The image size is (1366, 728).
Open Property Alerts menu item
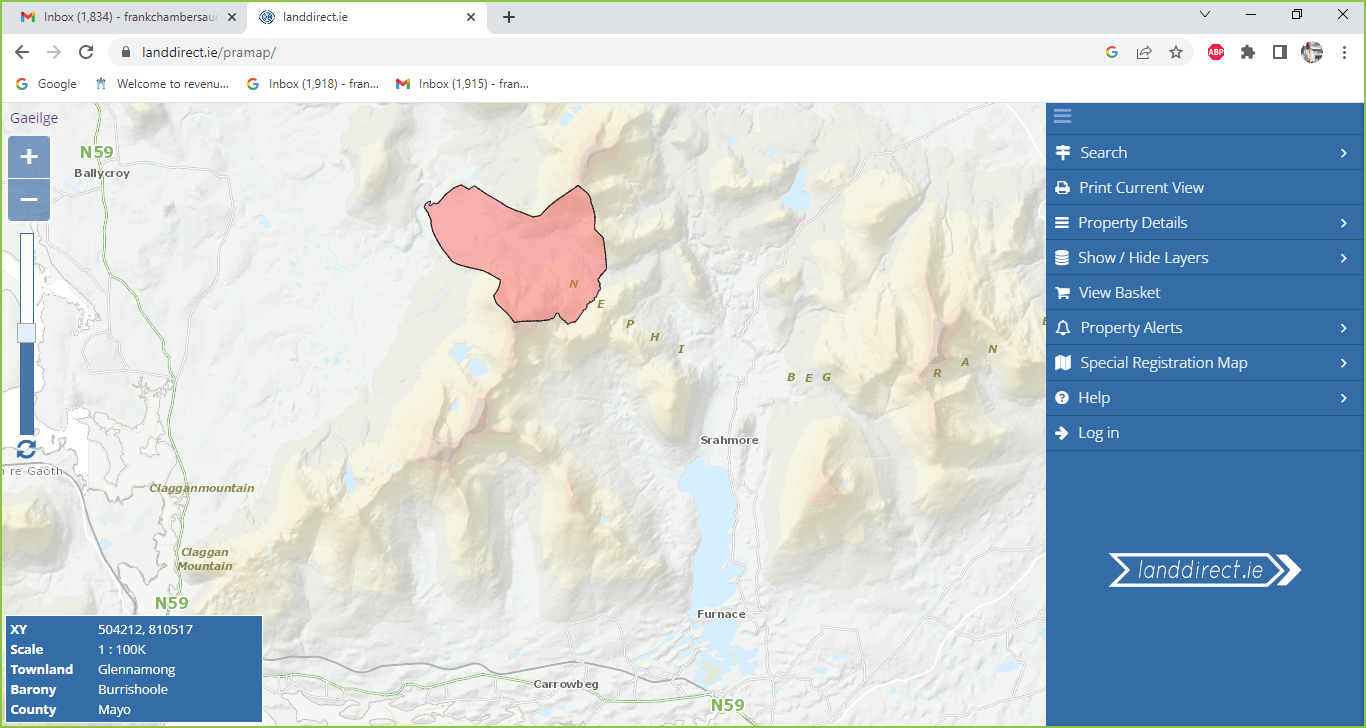(1205, 328)
